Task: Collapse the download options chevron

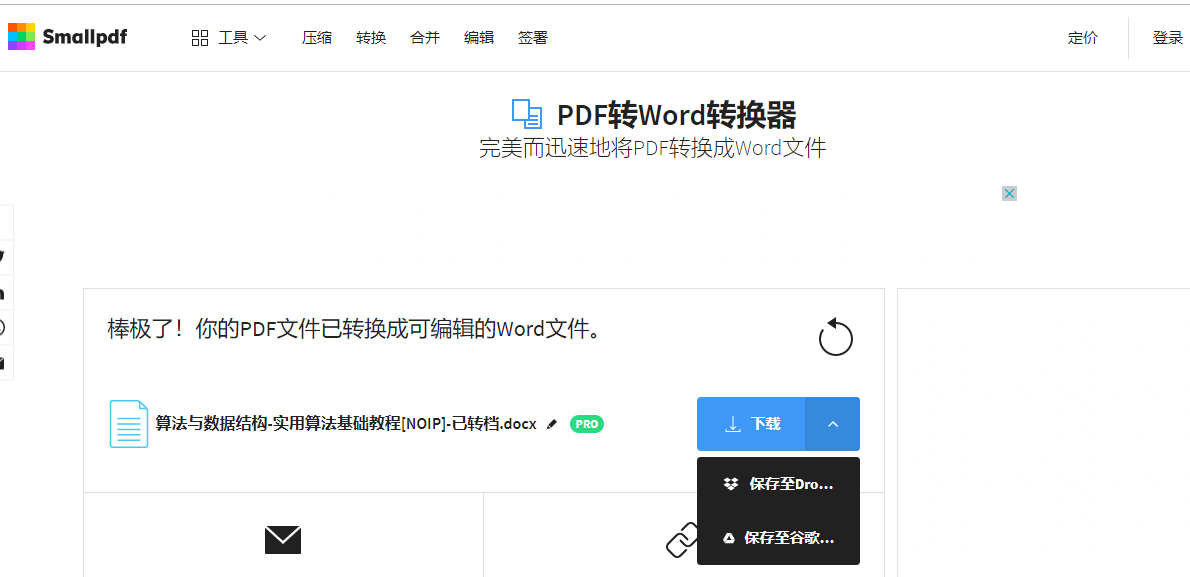Action: pos(833,424)
